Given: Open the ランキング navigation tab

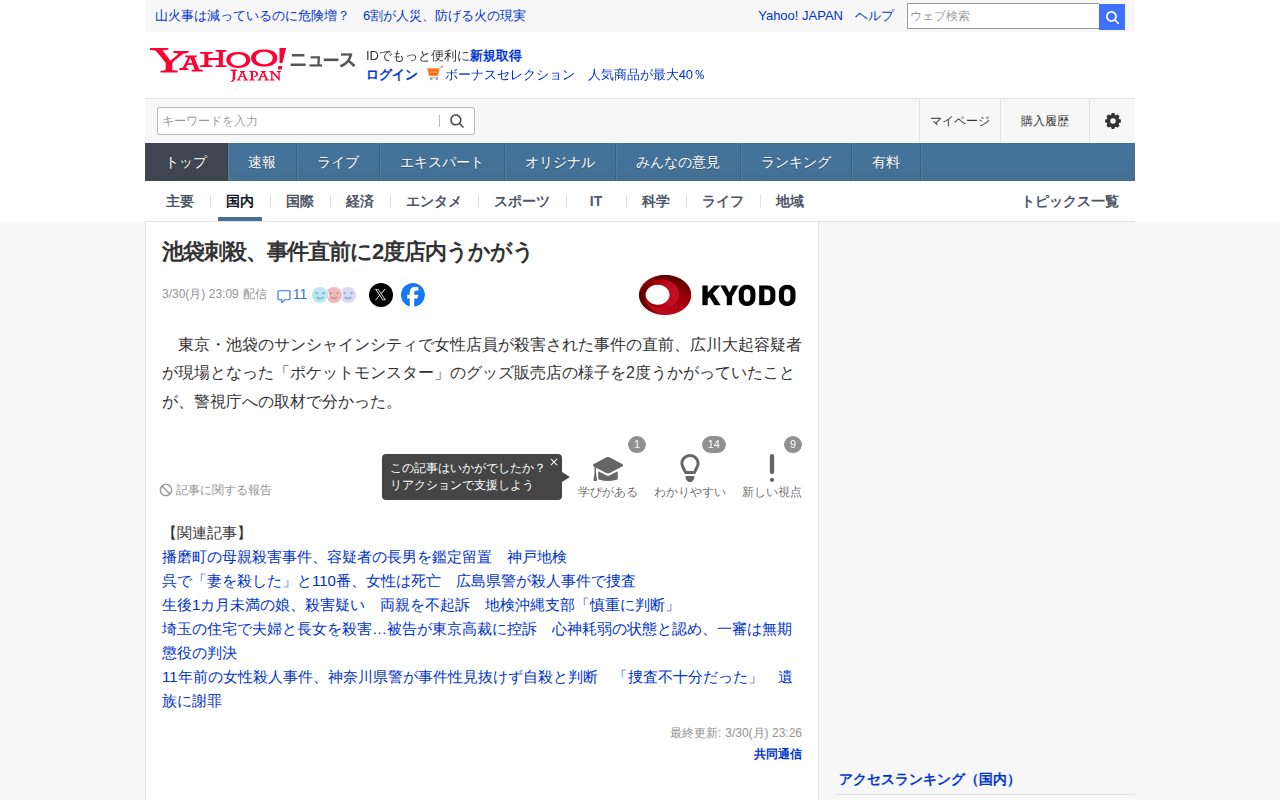Looking at the screenshot, I should click(796, 162).
